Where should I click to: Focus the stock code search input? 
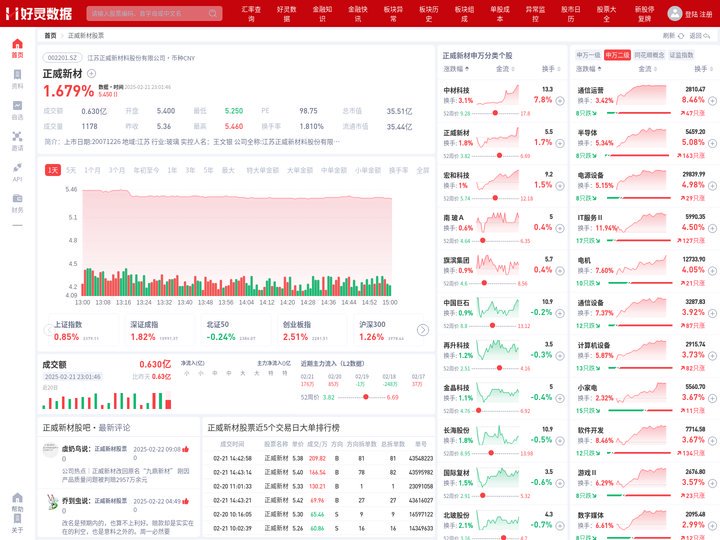pyautogui.click(x=147, y=13)
